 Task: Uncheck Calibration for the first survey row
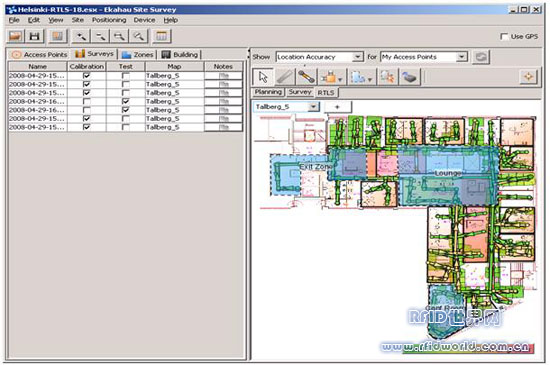[86, 76]
